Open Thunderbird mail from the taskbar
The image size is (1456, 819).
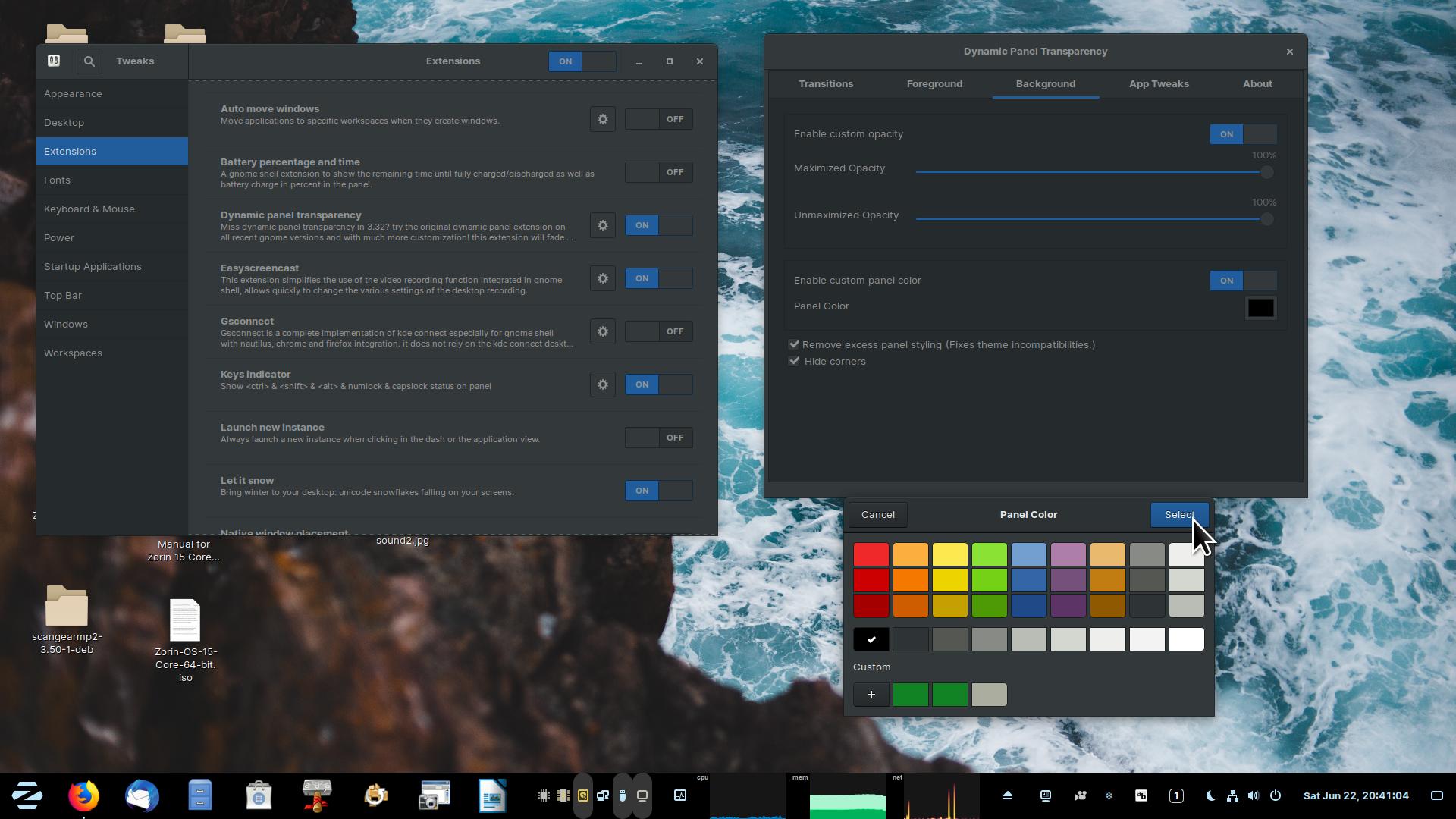point(142,795)
